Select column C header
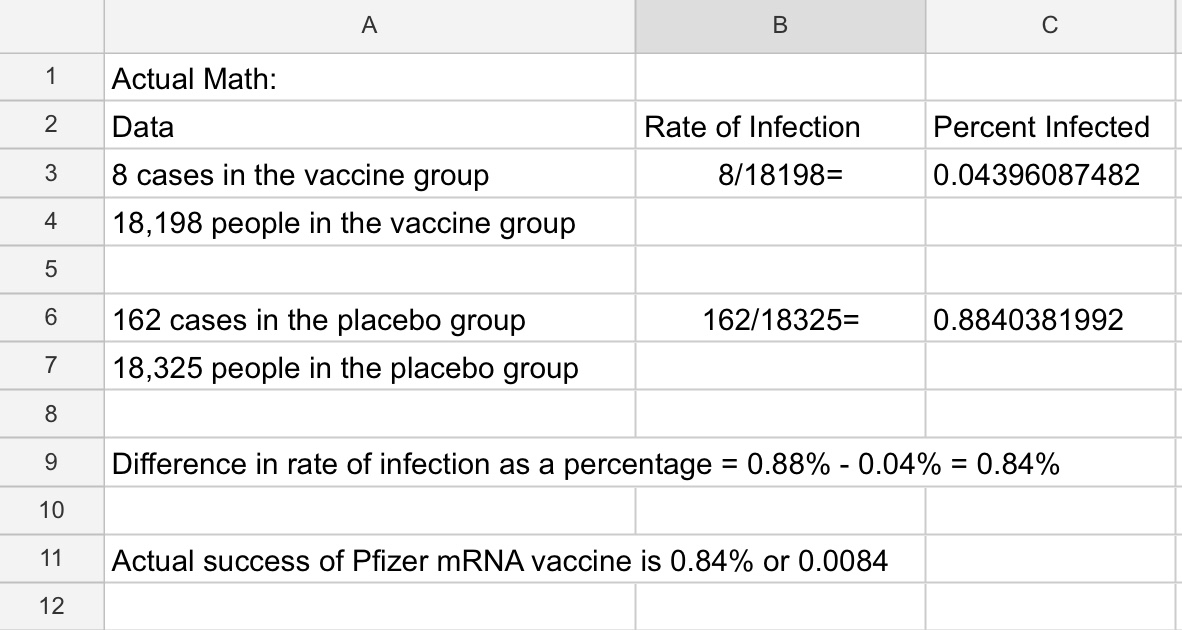Viewport: 1182px width, 630px height. tap(1048, 27)
